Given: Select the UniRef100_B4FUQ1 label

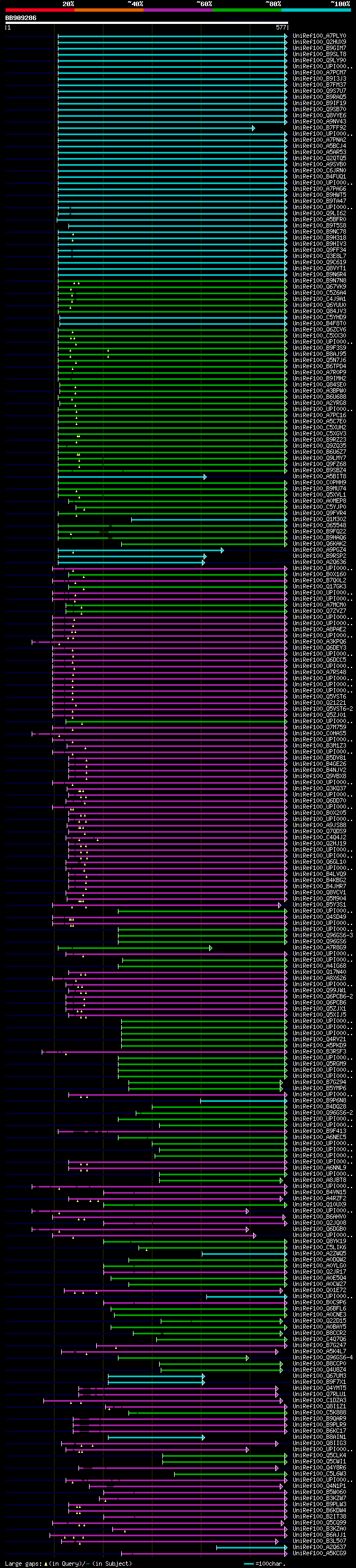Looking at the screenshot, I should (x=319, y=177).
